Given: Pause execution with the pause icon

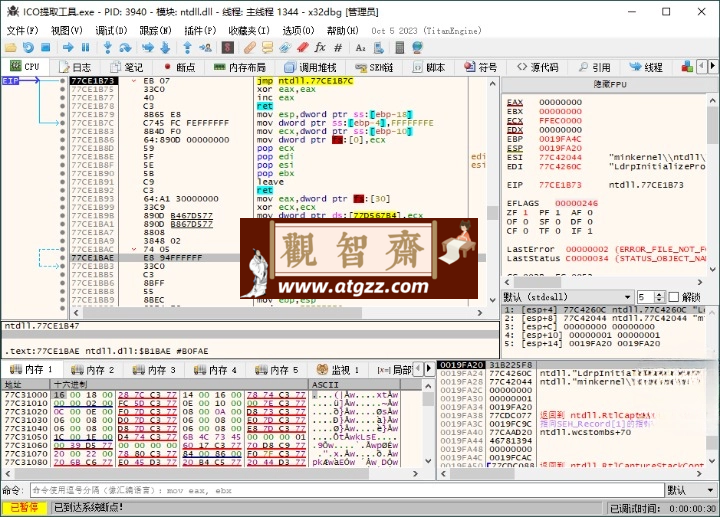Looking at the screenshot, I should tap(85, 47).
